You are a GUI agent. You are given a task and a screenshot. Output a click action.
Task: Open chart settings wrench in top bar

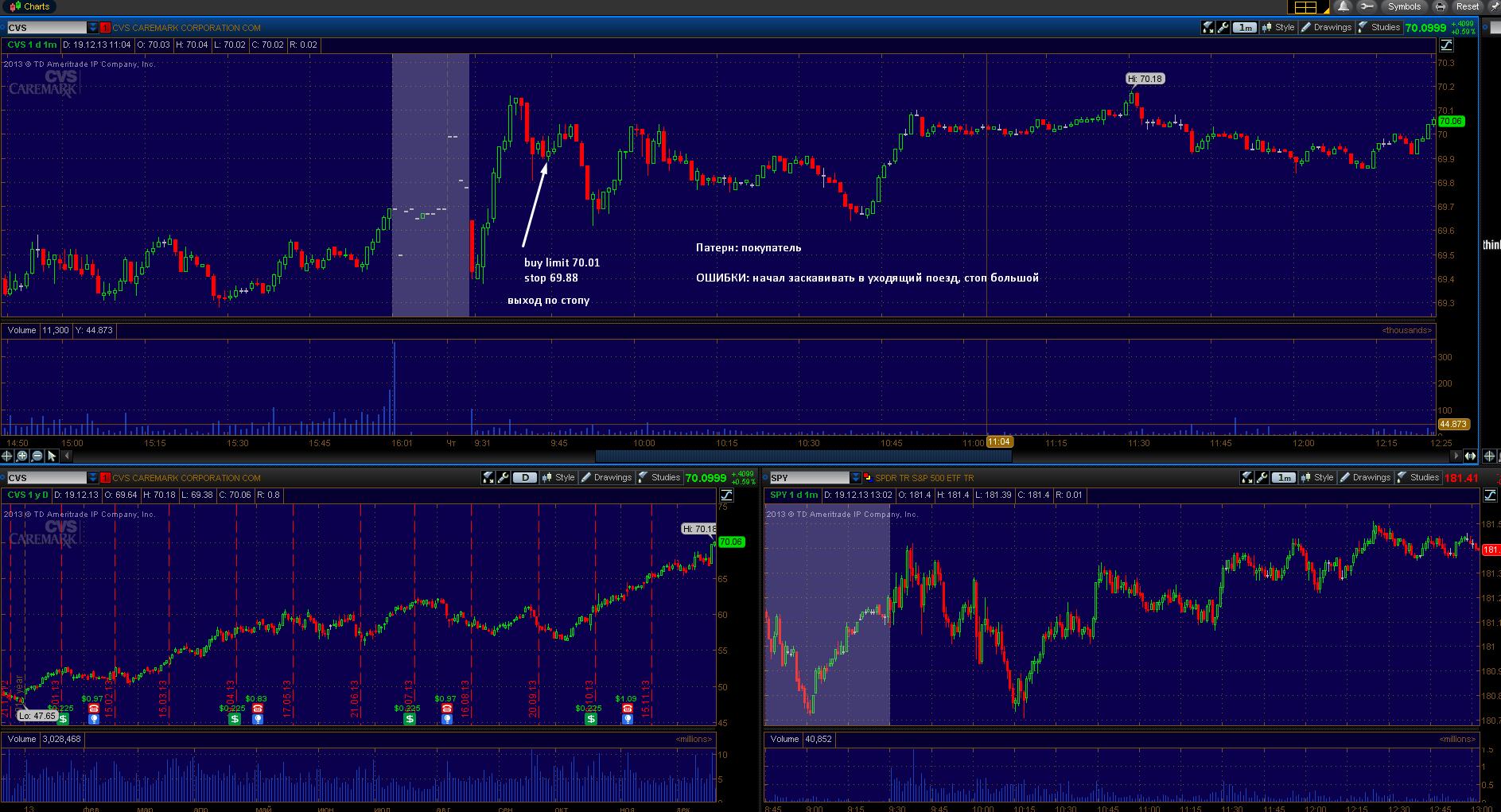pyautogui.click(x=1367, y=6)
